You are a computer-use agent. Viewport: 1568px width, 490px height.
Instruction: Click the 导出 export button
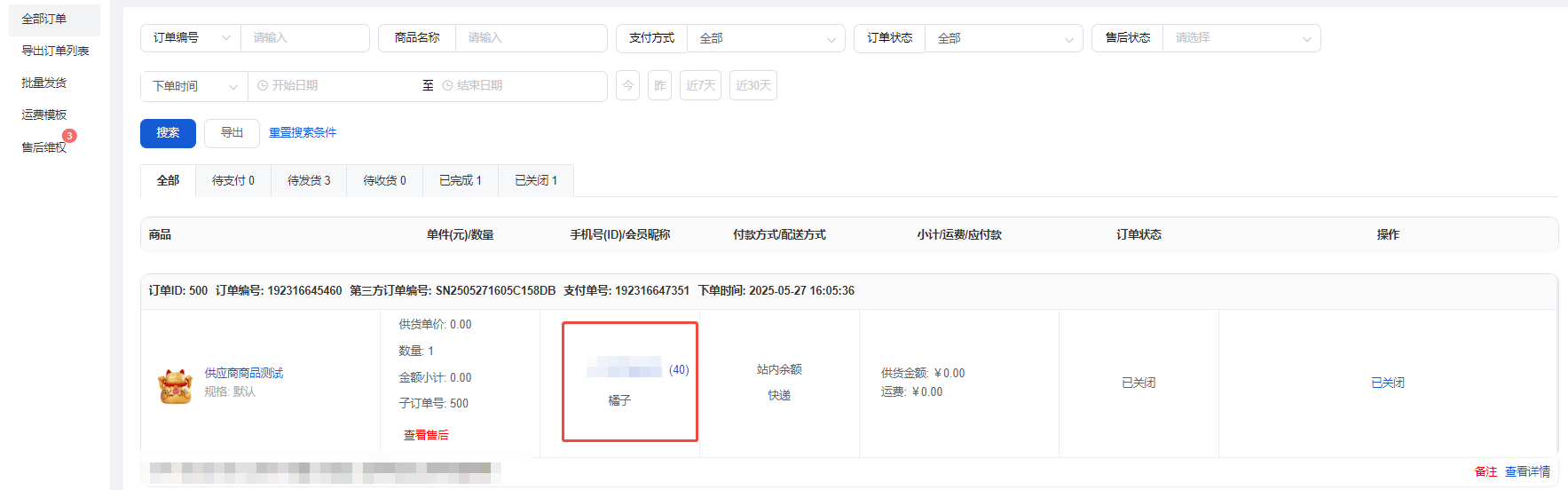[232, 133]
